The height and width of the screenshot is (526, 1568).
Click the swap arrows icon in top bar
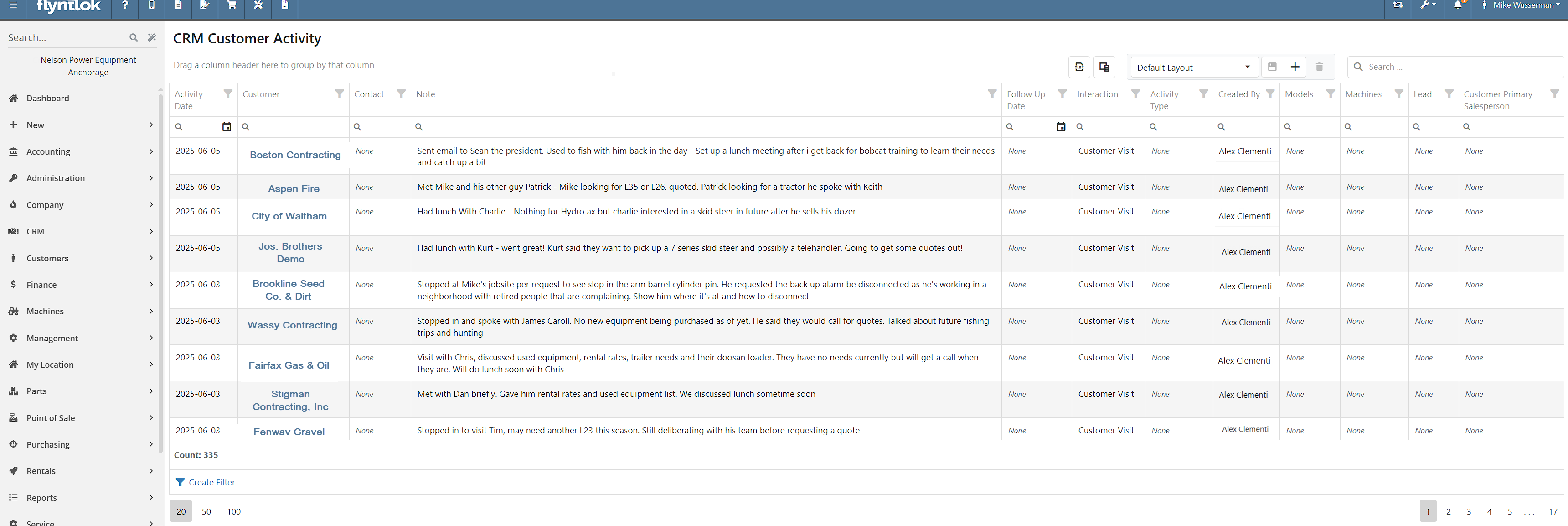click(1398, 5)
